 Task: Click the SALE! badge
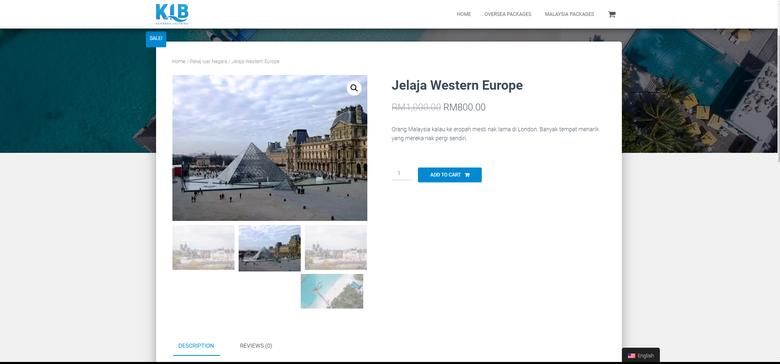[156, 39]
